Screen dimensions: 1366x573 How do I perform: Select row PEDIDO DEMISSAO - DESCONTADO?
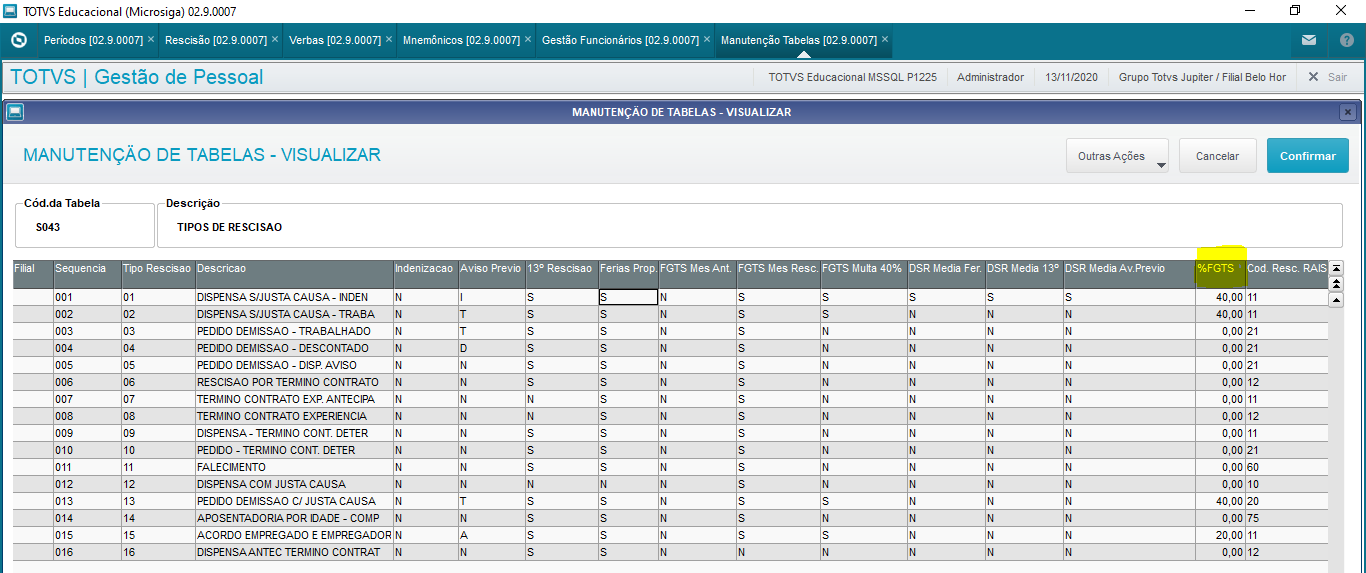[670, 348]
